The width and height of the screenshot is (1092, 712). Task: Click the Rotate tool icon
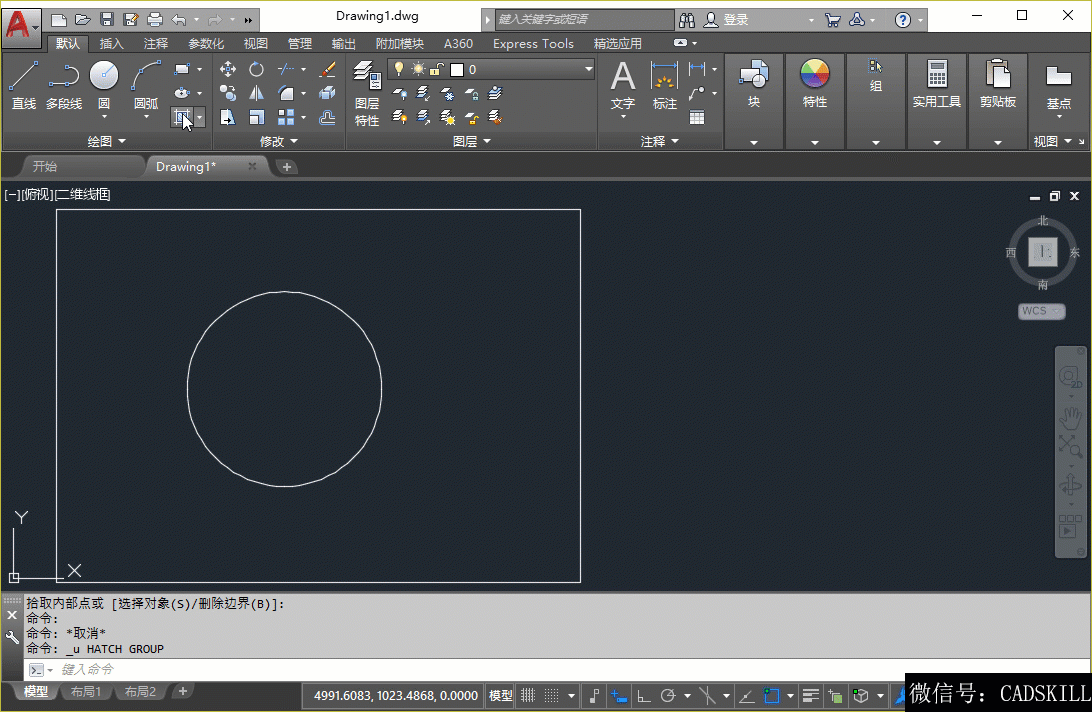pyautogui.click(x=257, y=69)
